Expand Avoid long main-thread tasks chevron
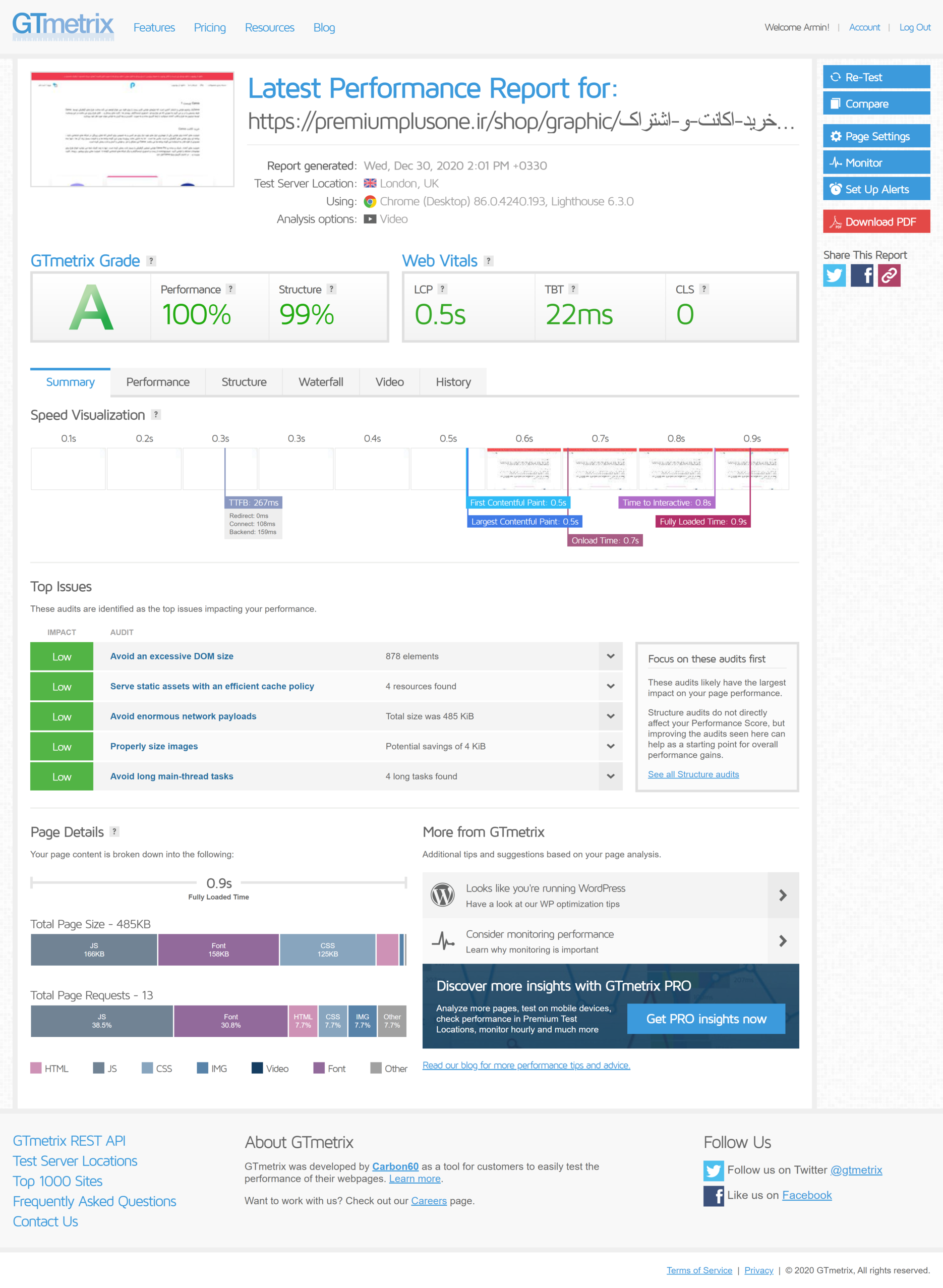This screenshot has width=943, height=1288. [610, 776]
